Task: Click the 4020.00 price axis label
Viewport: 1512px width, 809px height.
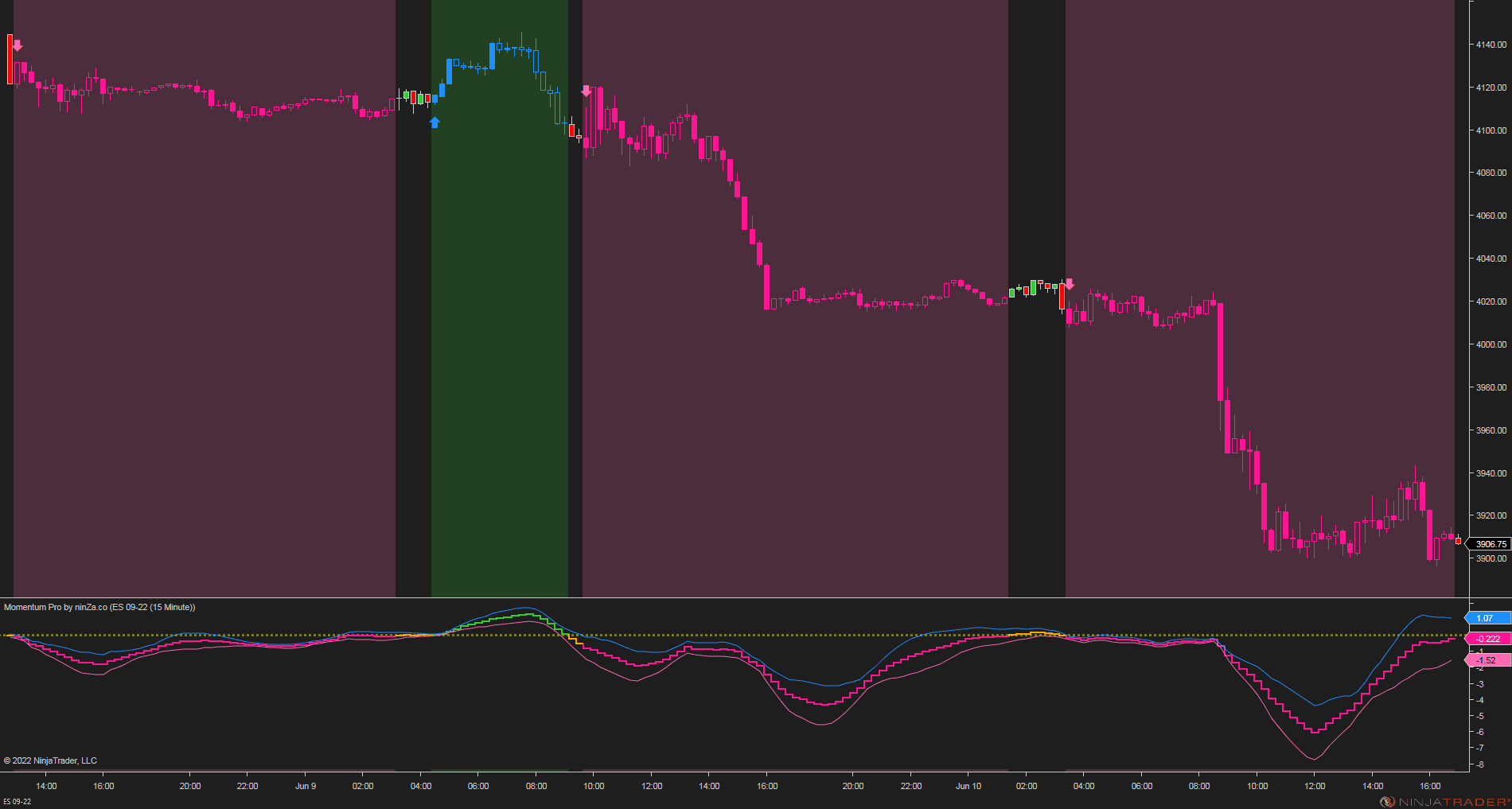Action: tap(1491, 301)
